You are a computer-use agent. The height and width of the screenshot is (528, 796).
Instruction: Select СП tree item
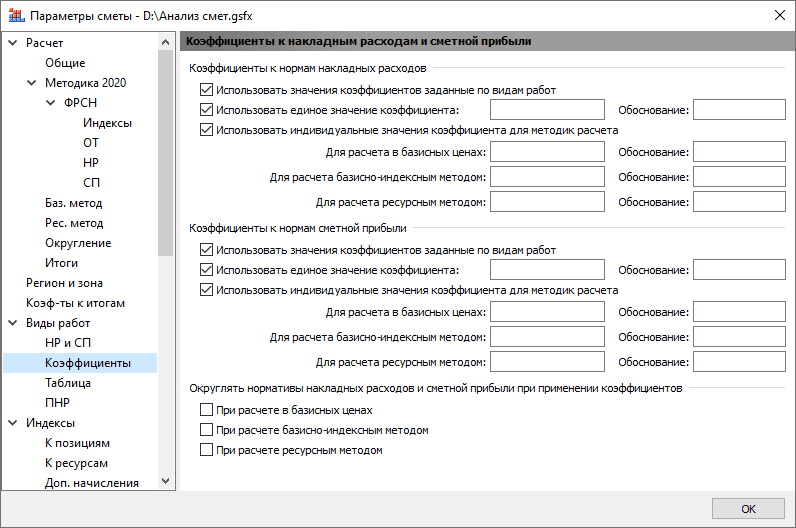pos(91,183)
